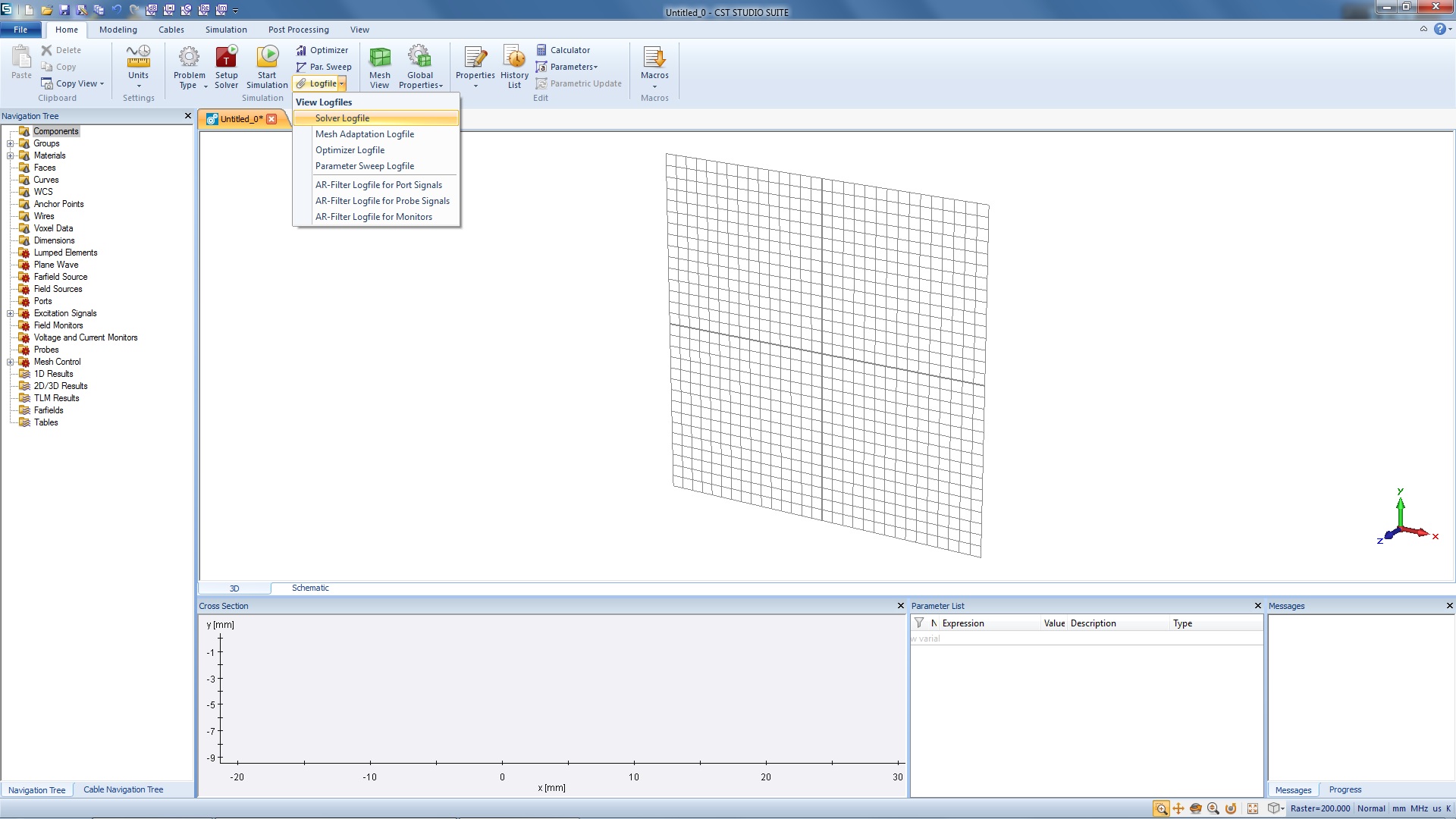
Task: Select Solver Logfile menu entry
Action: 376,118
